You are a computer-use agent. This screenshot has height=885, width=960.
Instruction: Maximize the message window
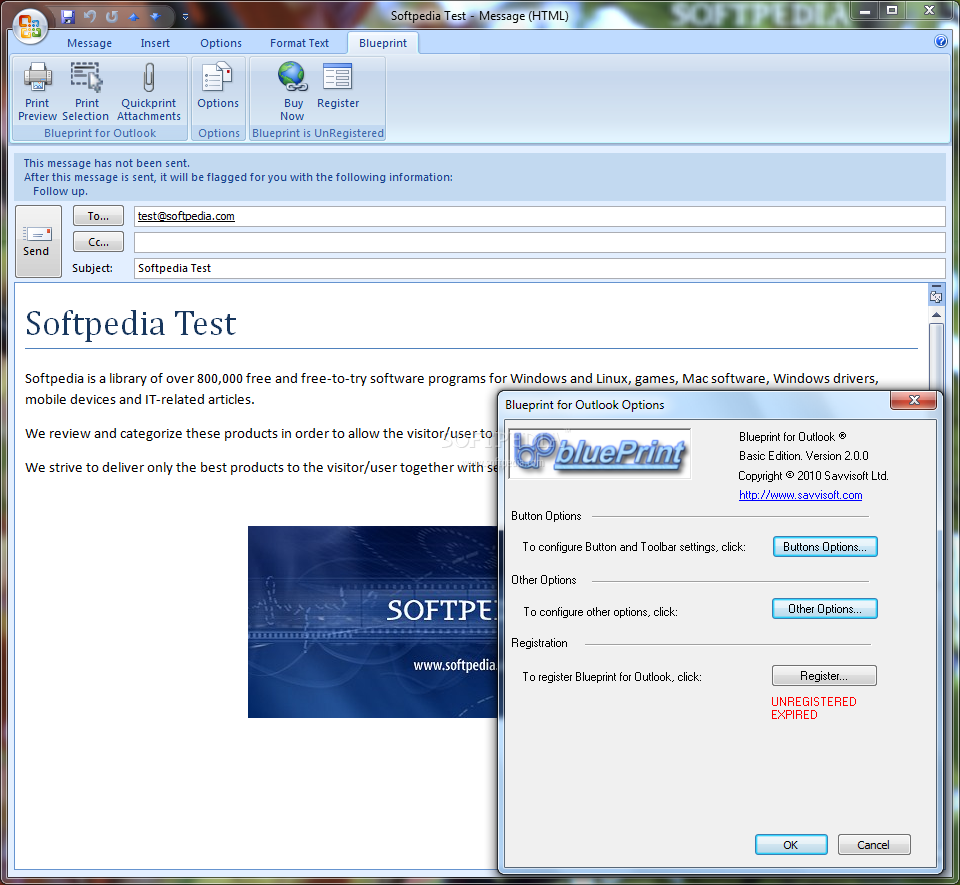tap(892, 10)
